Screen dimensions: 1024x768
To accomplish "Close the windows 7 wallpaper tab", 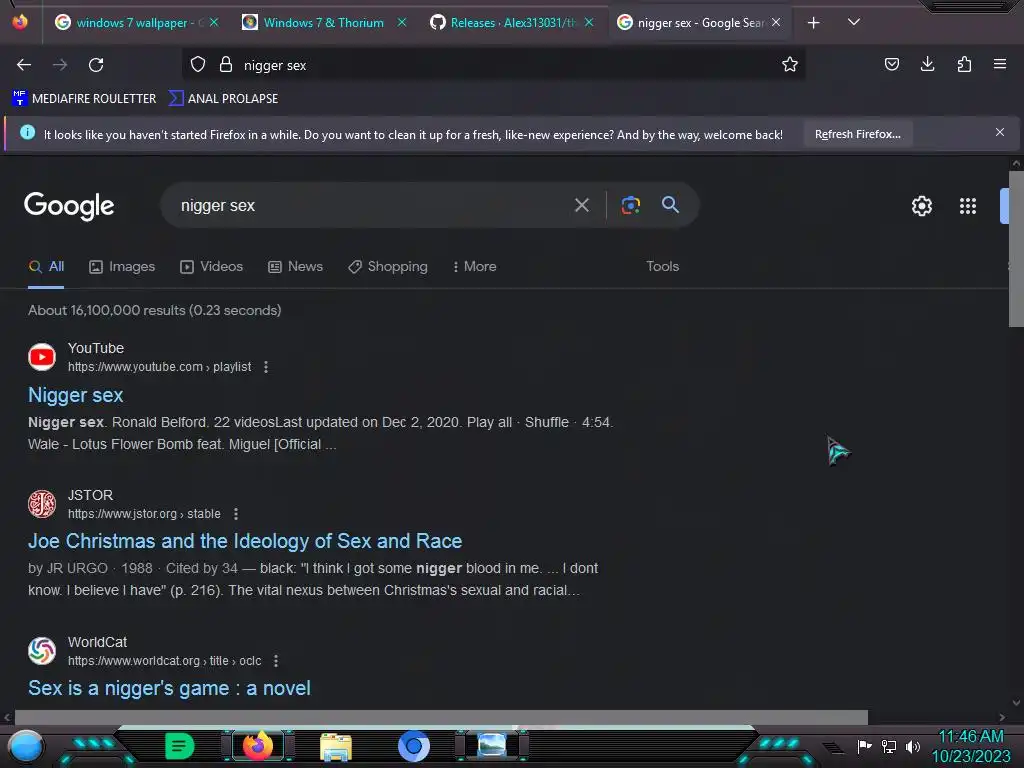I will tap(214, 22).
